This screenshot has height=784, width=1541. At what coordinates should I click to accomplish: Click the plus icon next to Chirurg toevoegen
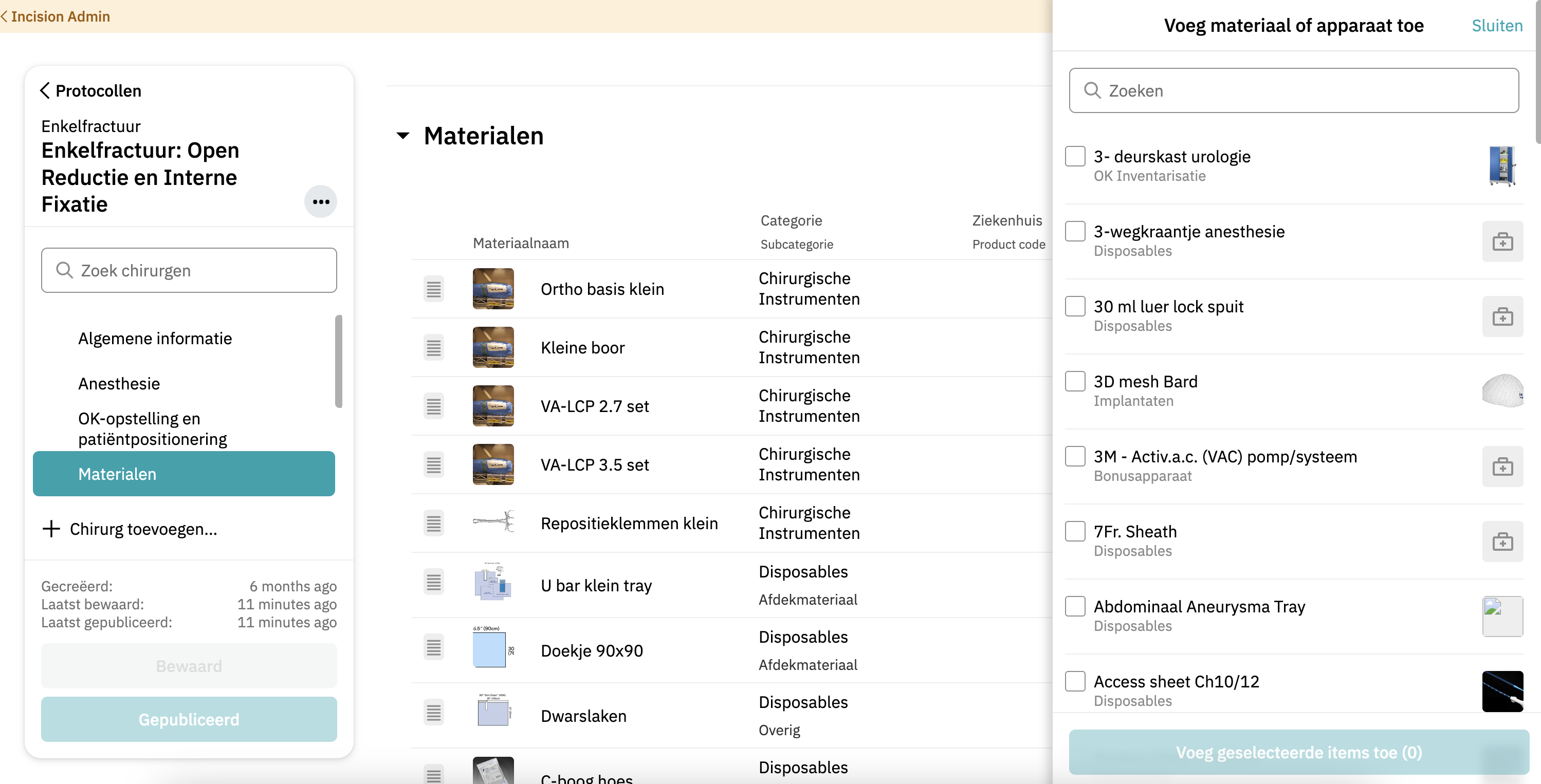pyautogui.click(x=51, y=529)
